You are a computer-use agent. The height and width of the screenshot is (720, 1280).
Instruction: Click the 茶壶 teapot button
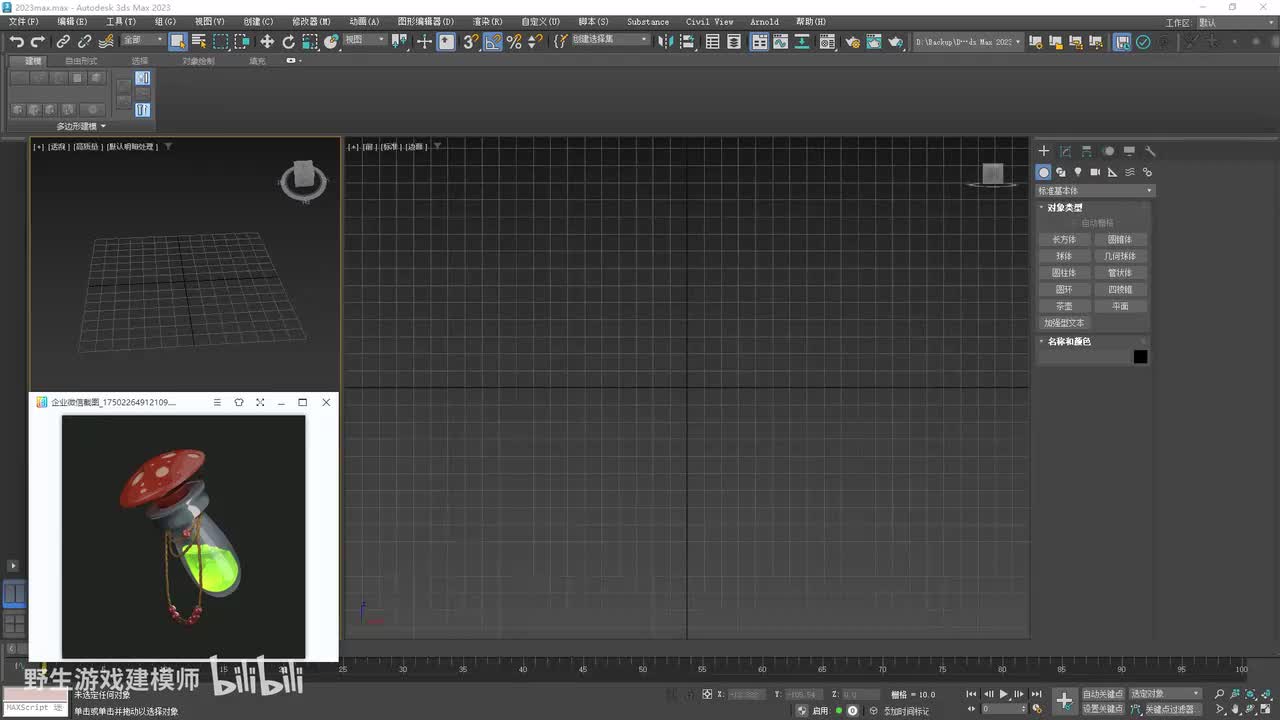[1064, 306]
